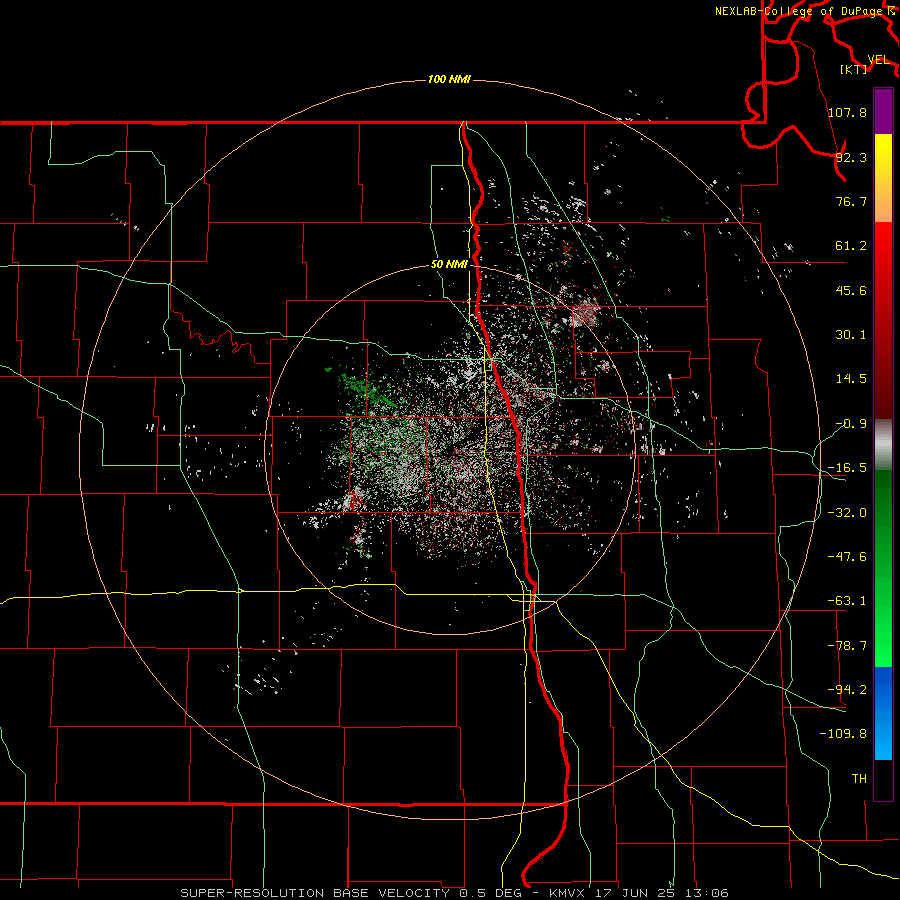Select the 76.7 scale value
Viewport: 900px width, 900px height.
pyautogui.click(x=851, y=201)
